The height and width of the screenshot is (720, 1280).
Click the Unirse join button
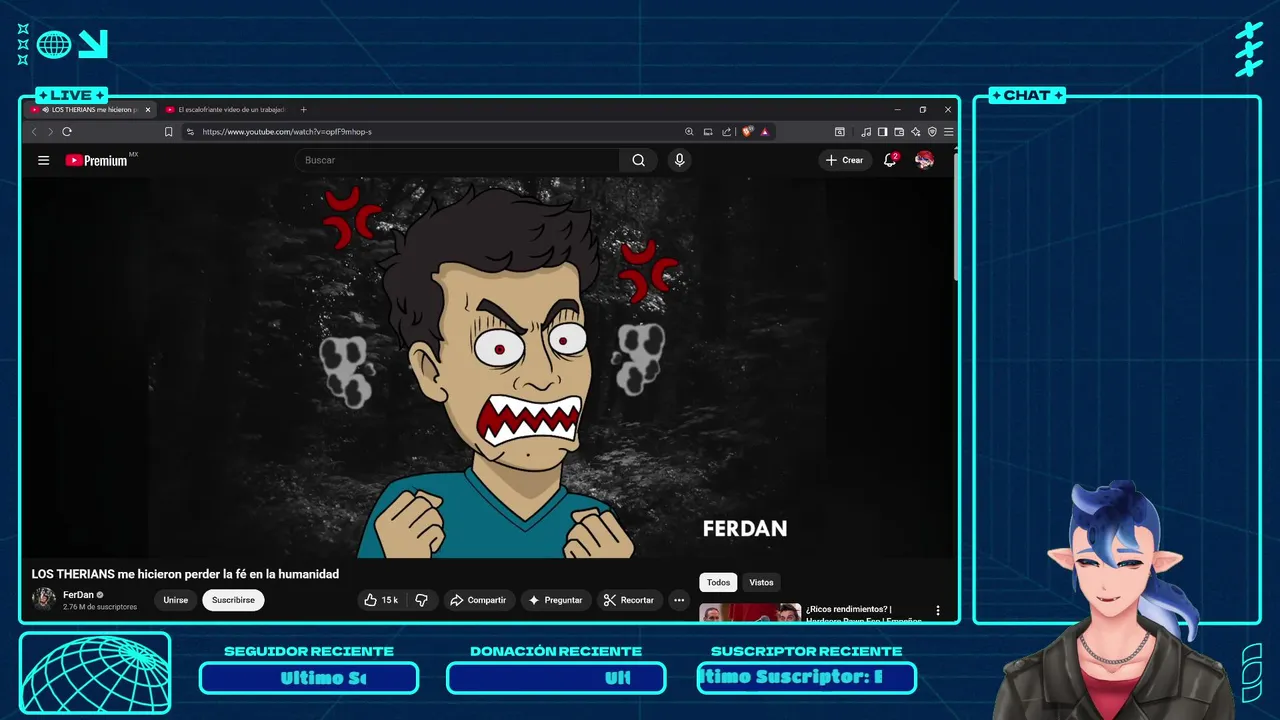(x=175, y=600)
